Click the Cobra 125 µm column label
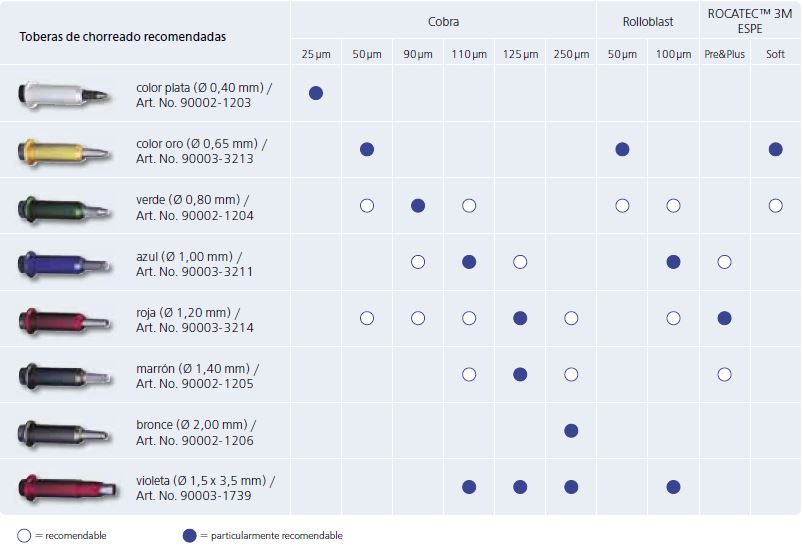Viewport: 803px width, 553px height. [520, 54]
